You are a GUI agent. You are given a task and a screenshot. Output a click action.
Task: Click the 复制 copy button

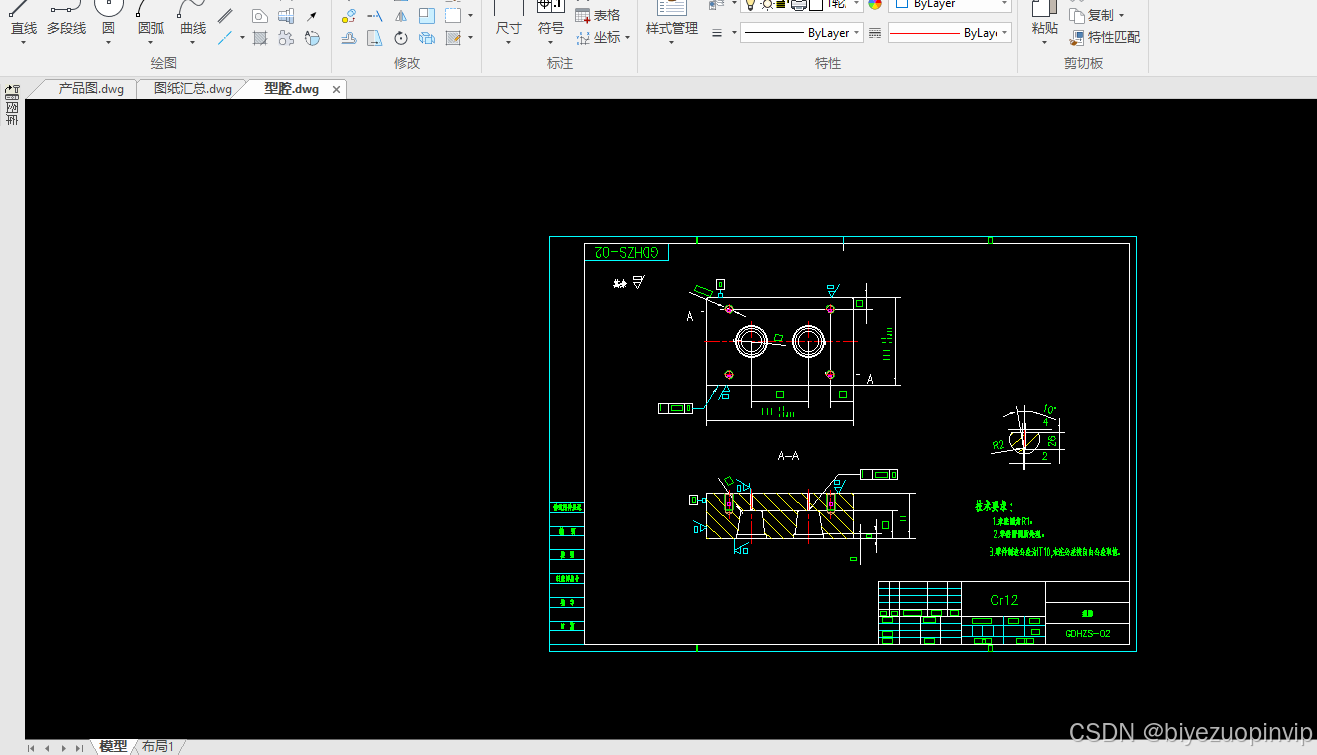click(1097, 15)
